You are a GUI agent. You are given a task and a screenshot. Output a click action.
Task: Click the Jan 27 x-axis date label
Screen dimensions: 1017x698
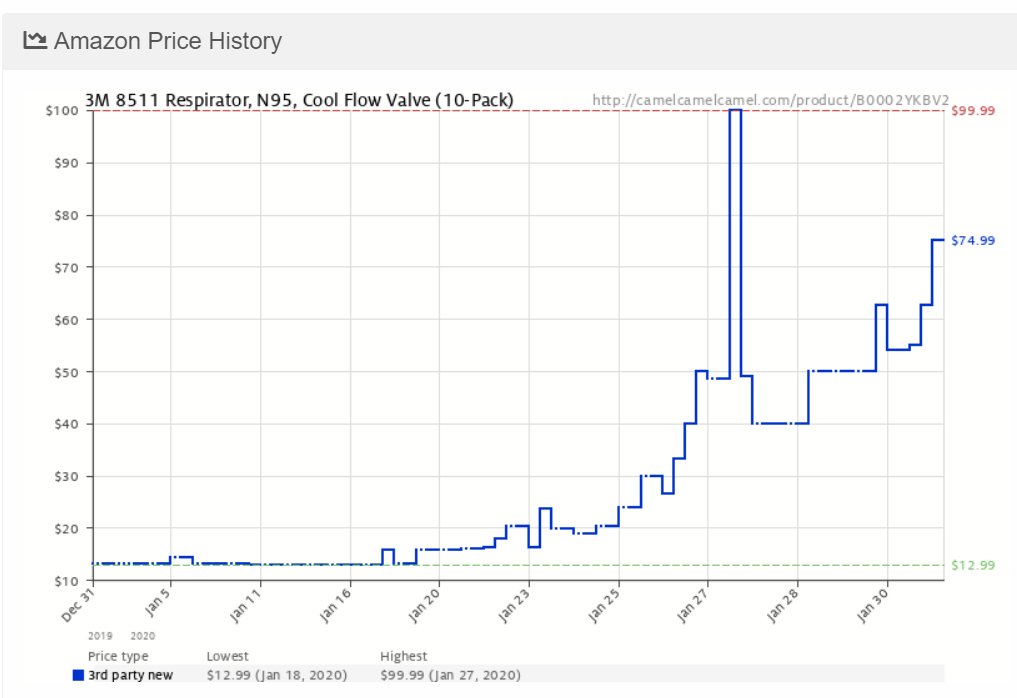[693, 605]
